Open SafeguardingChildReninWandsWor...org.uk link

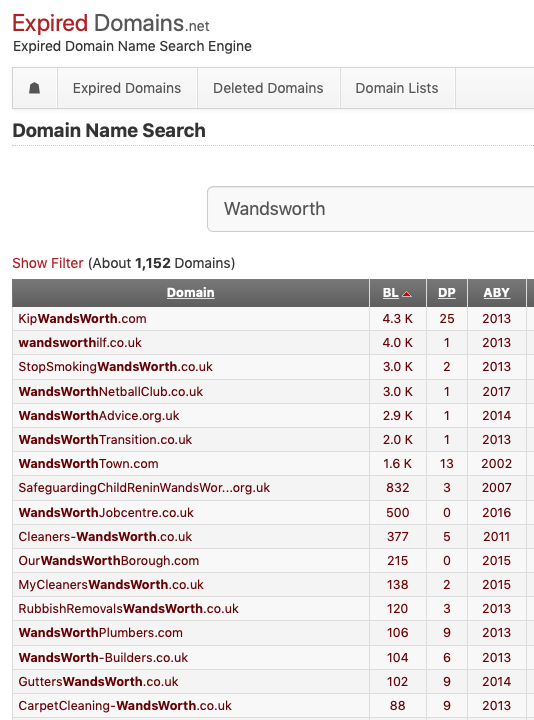[x=144, y=488]
